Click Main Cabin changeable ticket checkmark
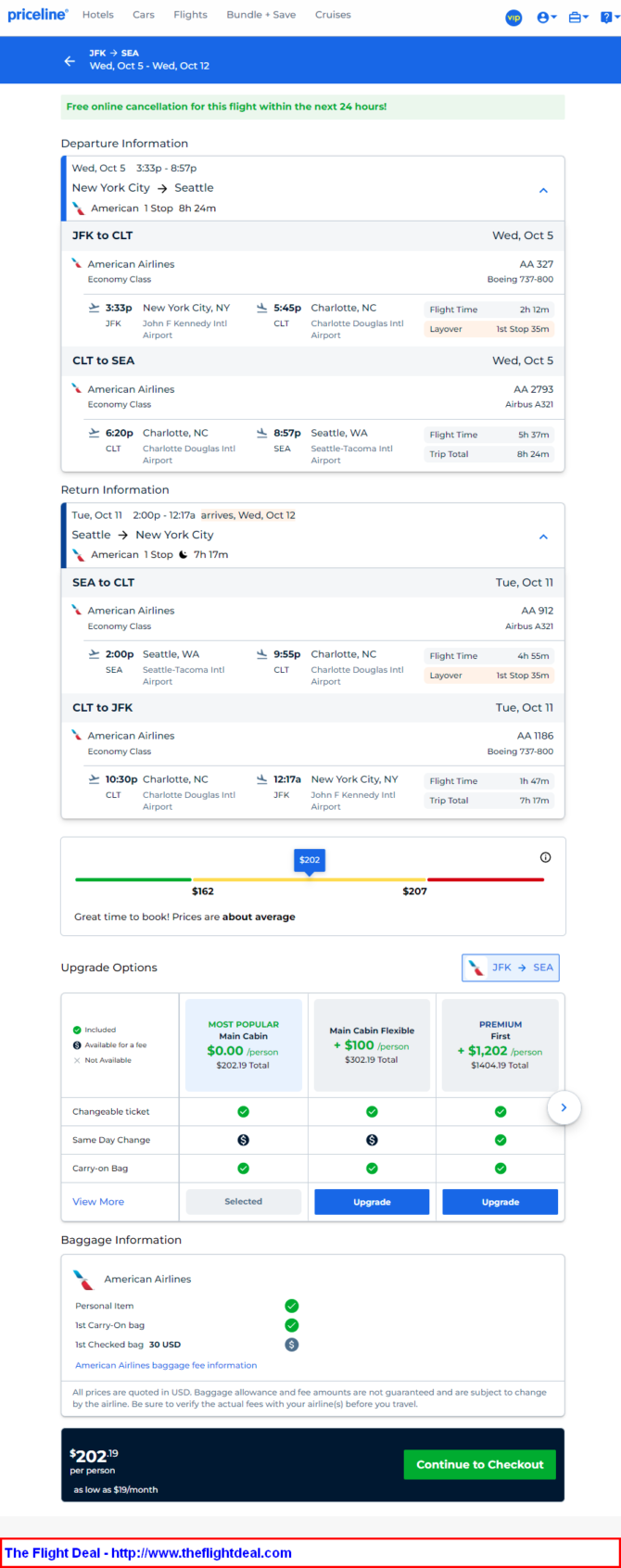The image size is (621, 1568). 243,1112
